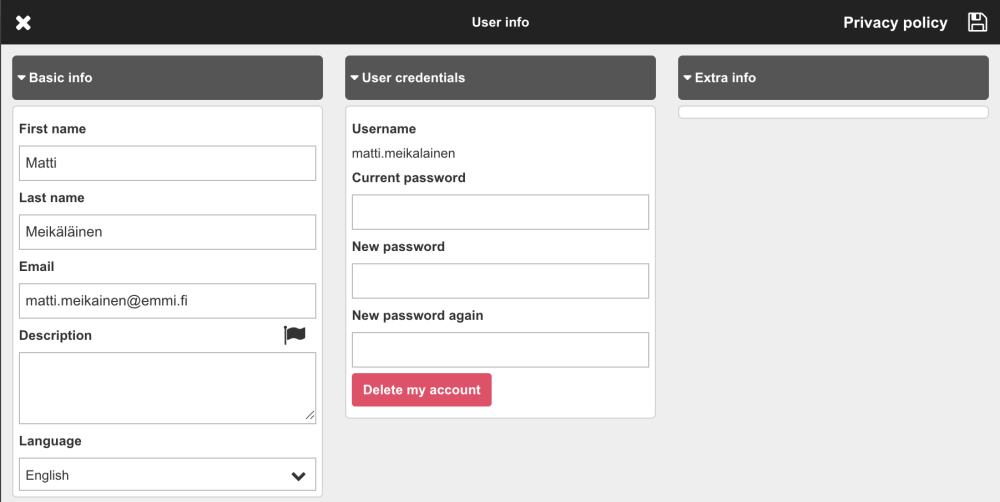The width and height of the screenshot is (1000, 502).
Task: Focus the First name field
Action: (167, 163)
